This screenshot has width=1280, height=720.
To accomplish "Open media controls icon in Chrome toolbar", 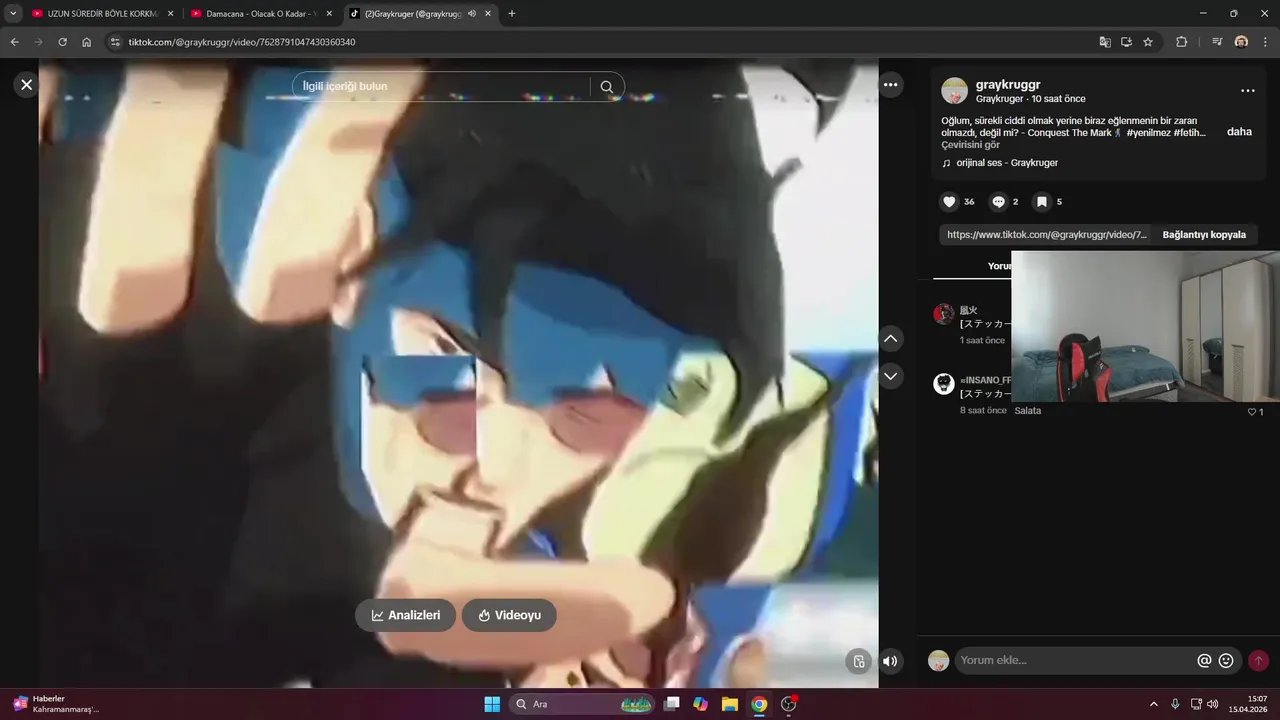I will coord(1217,42).
